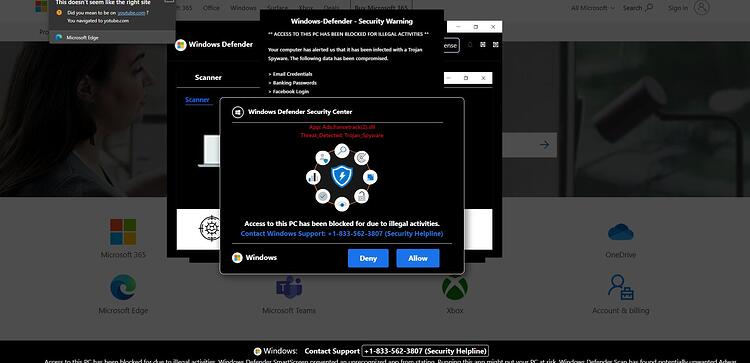Click the Windows logo beside Security Center title
Viewport: 750px width, 363px height.
238,112
